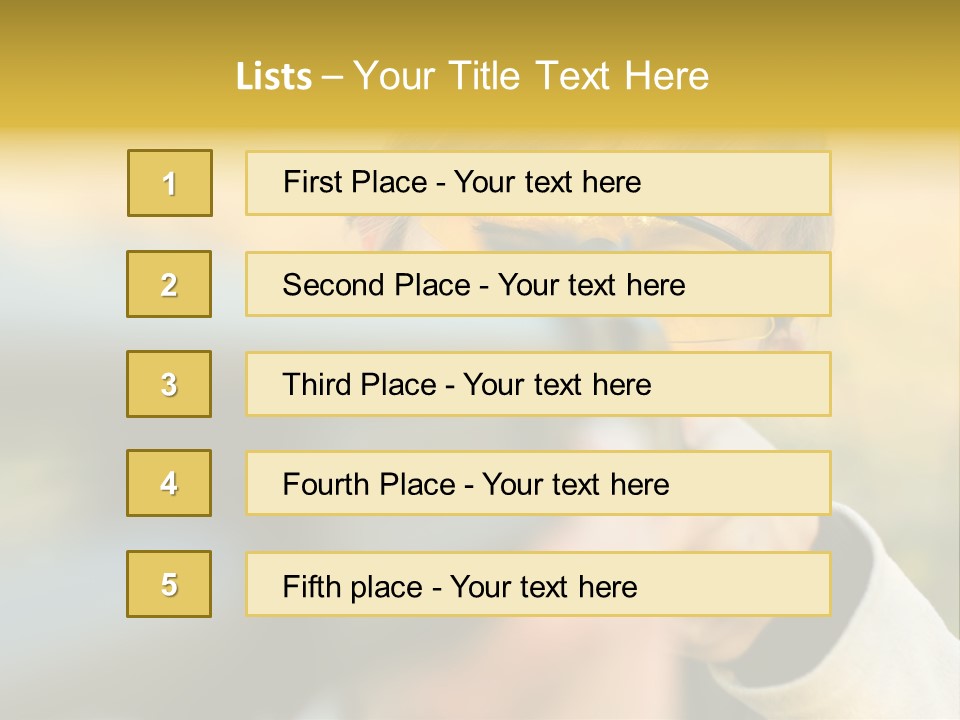Select the number 2 gold square
Viewport: 960px width, 720px height.
pyautogui.click(x=169, y=284)
